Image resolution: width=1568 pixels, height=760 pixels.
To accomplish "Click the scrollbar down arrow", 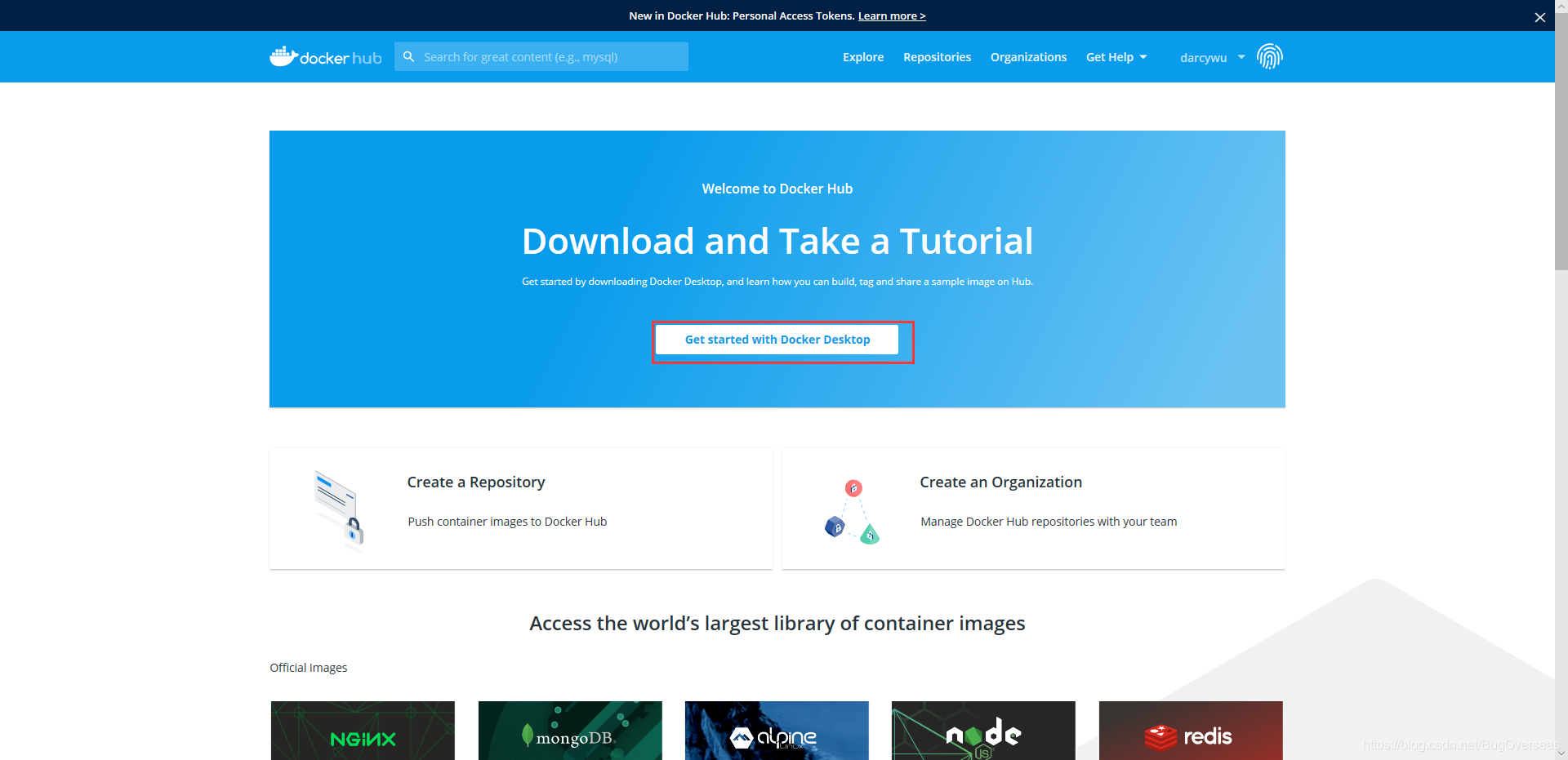I will (1561, 753).
